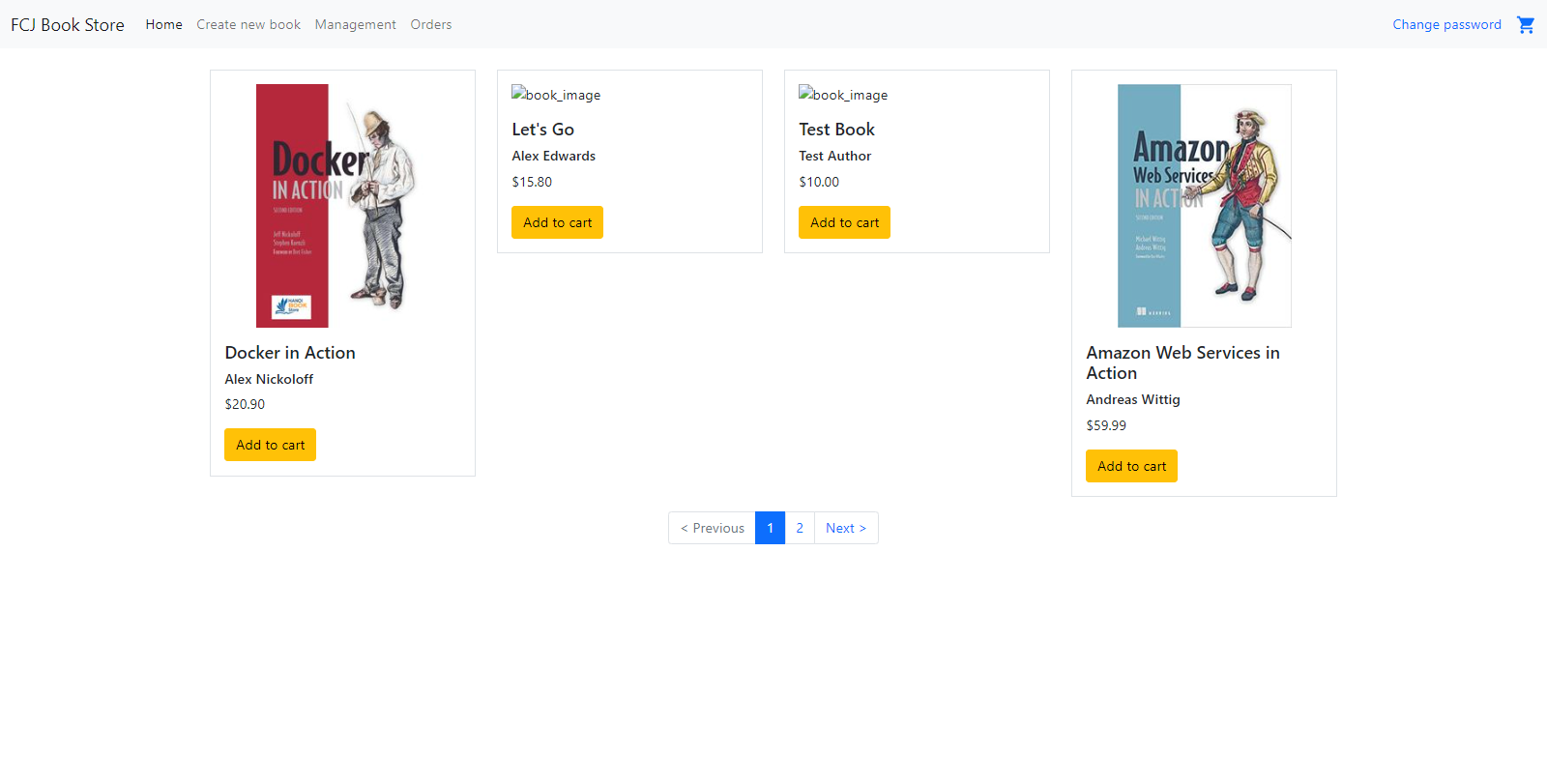Open the Orders nav item

coord(430,24)
